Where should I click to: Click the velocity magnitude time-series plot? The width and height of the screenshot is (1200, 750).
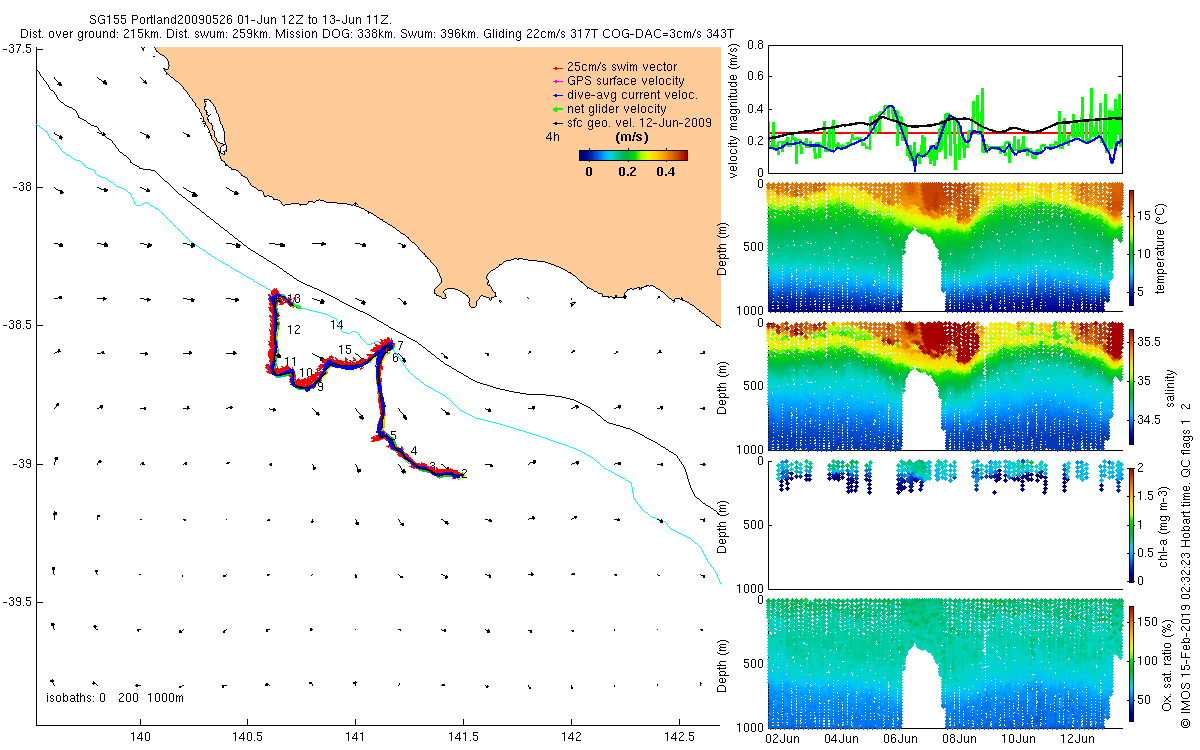pyautogui.click(x=943, y=108)
